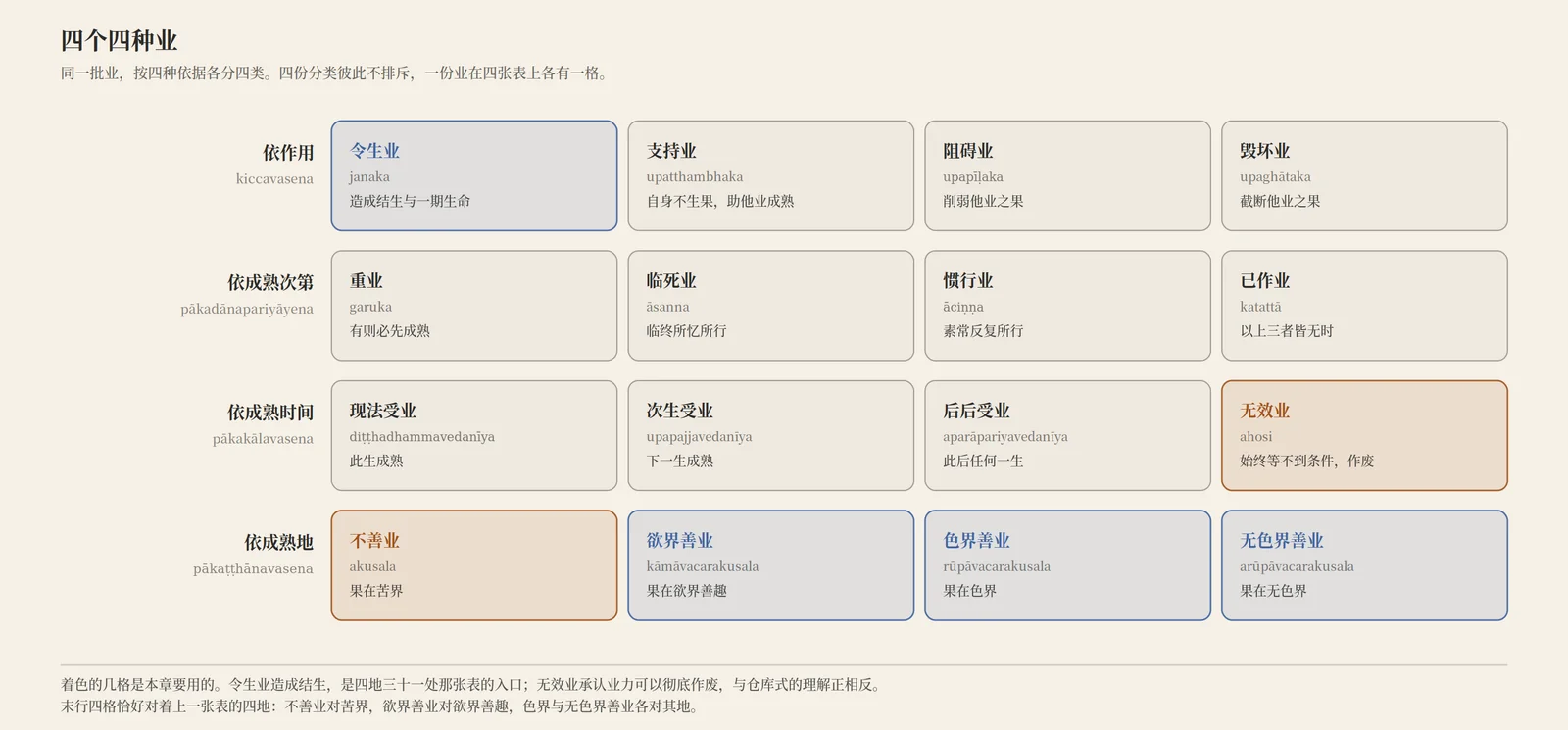Click the 依成熟时间 row label
The height and width of the screenshot is (730, 1568).
pyautogui.click(x=270, y=413)
